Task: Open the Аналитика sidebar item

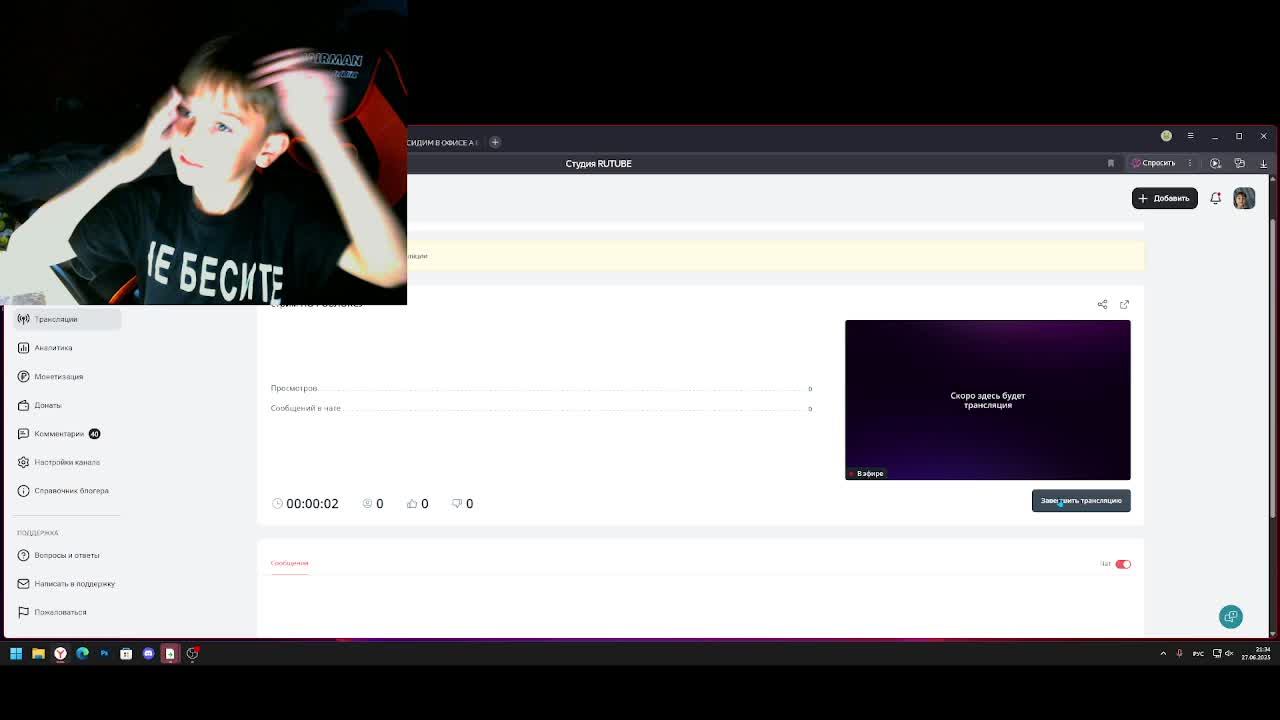Action: click(53, 348)
